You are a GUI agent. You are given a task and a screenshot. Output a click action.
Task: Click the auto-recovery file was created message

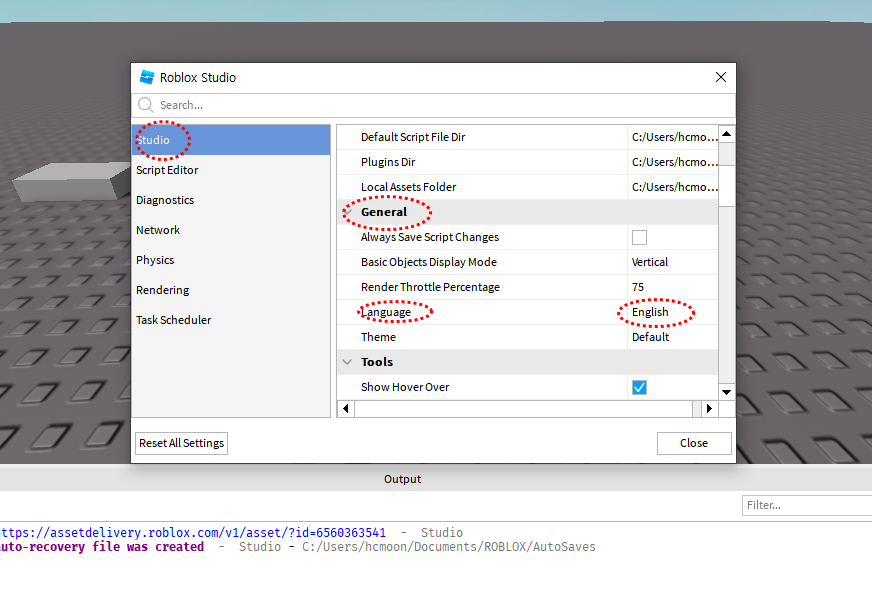(102, 547)
